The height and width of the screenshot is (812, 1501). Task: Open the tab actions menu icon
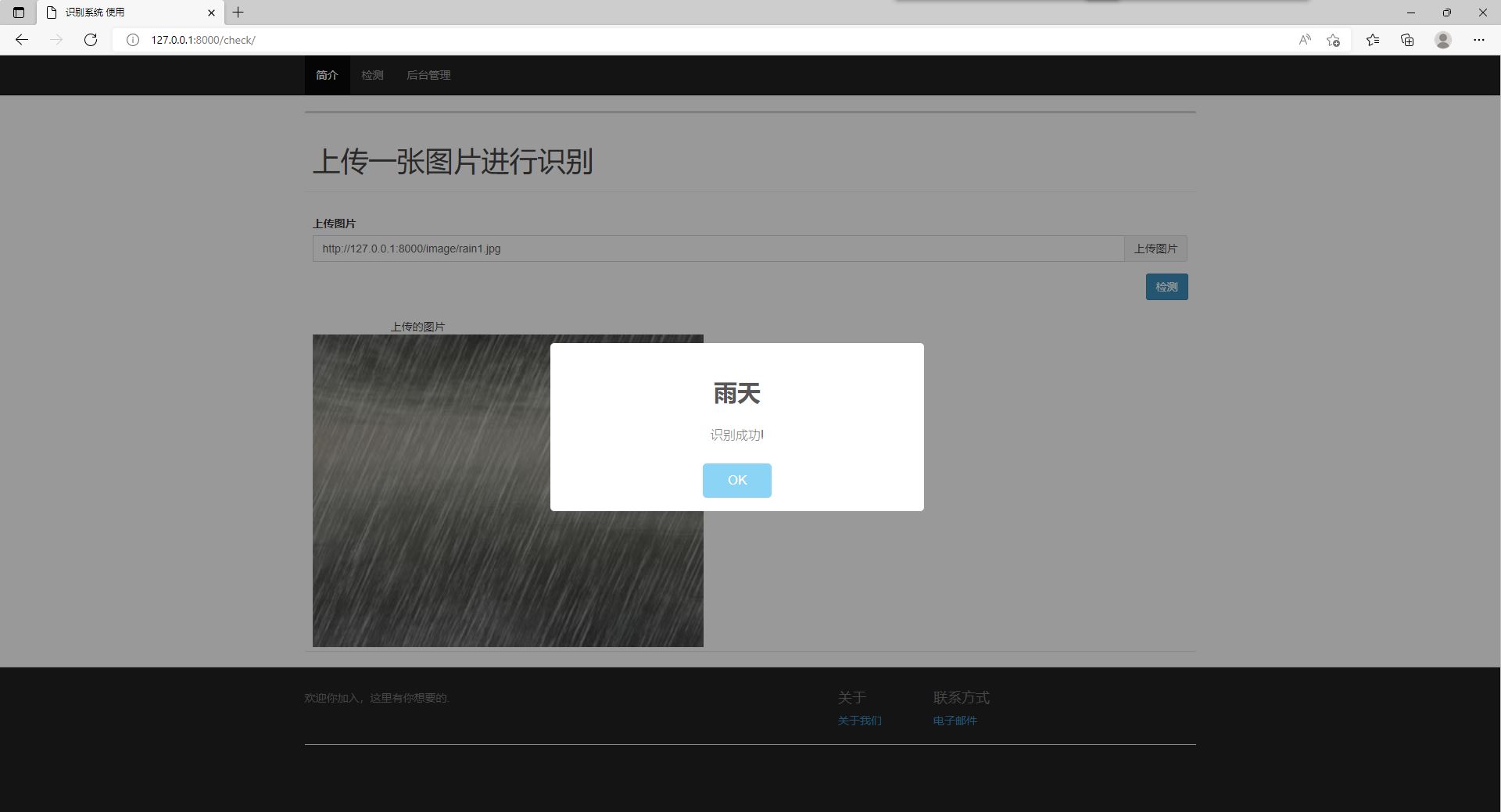(x=19, y=13)
